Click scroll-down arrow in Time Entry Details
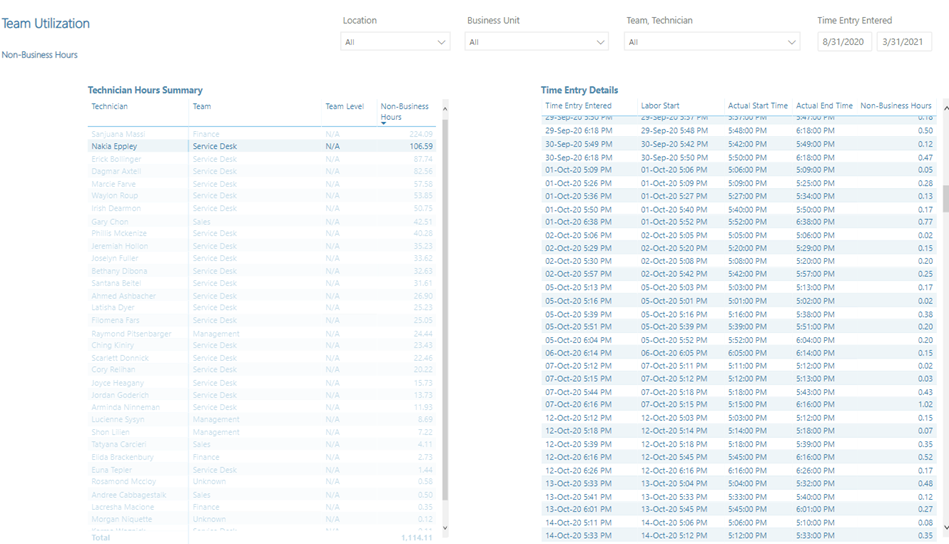Viewport: 949px width, 544px height. (x=945, y=527)
